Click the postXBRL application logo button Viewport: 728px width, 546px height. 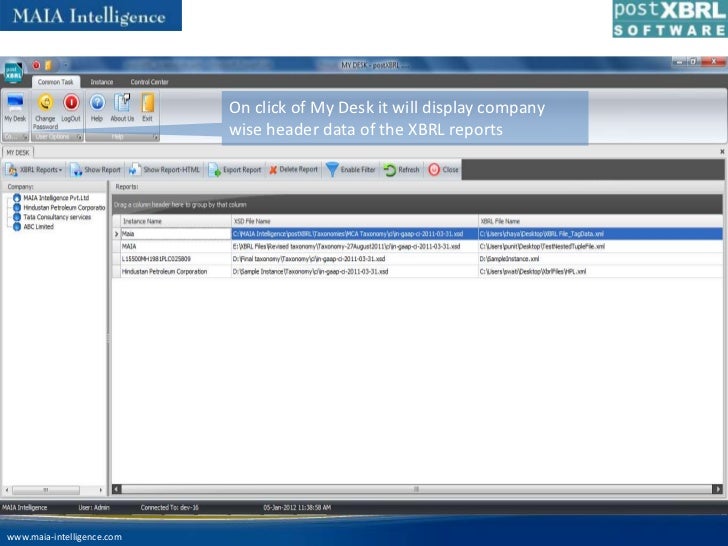point(13,72)
